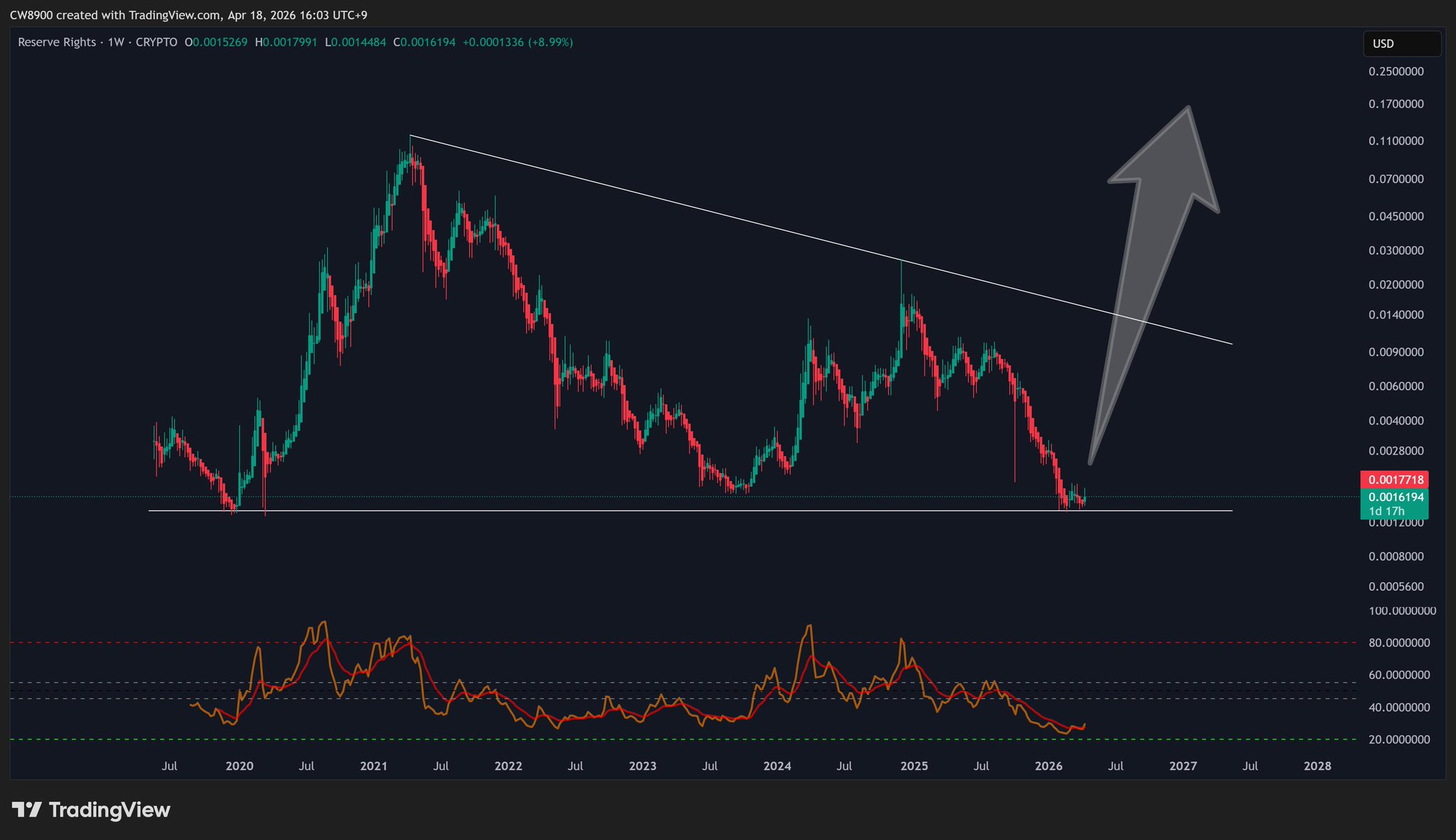Click the +8.99% price change value
Image resolution: width=1456 pixels, height=840 pixels.
(x=550, y=43)
